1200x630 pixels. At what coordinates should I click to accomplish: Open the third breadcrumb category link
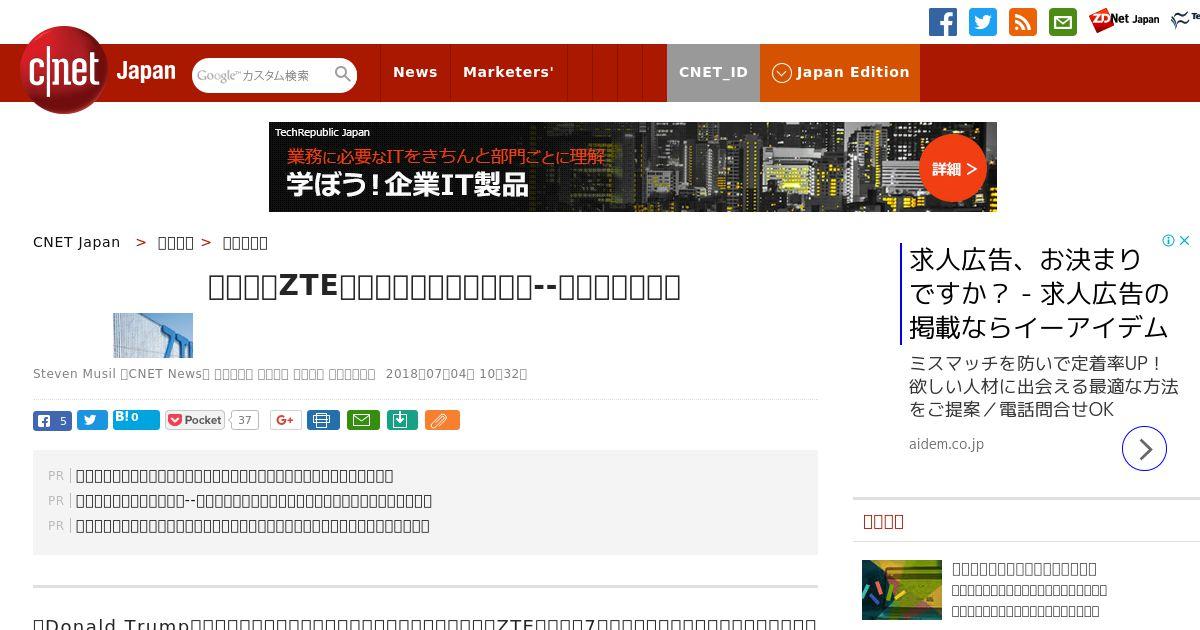(x=245, y=243)
